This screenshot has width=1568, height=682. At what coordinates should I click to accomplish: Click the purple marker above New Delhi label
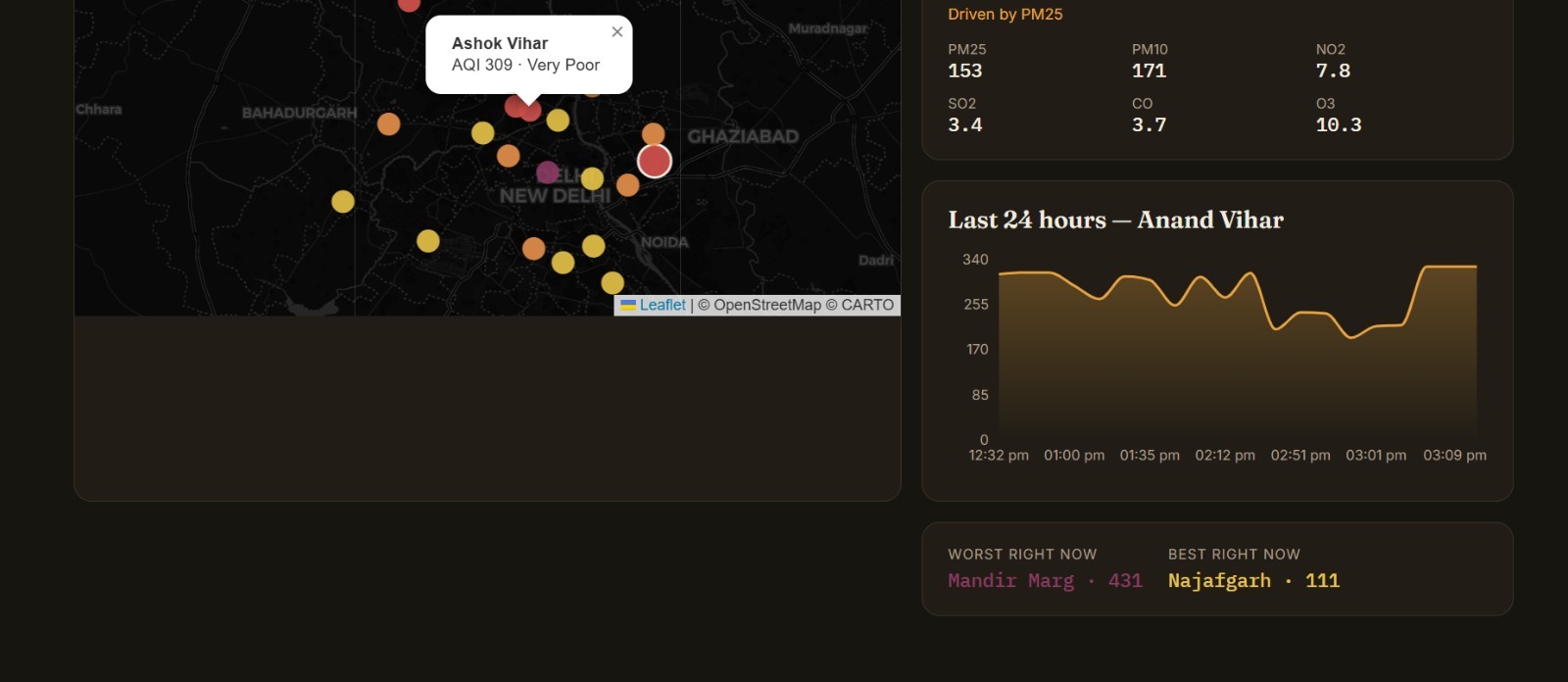coord(548,173)
